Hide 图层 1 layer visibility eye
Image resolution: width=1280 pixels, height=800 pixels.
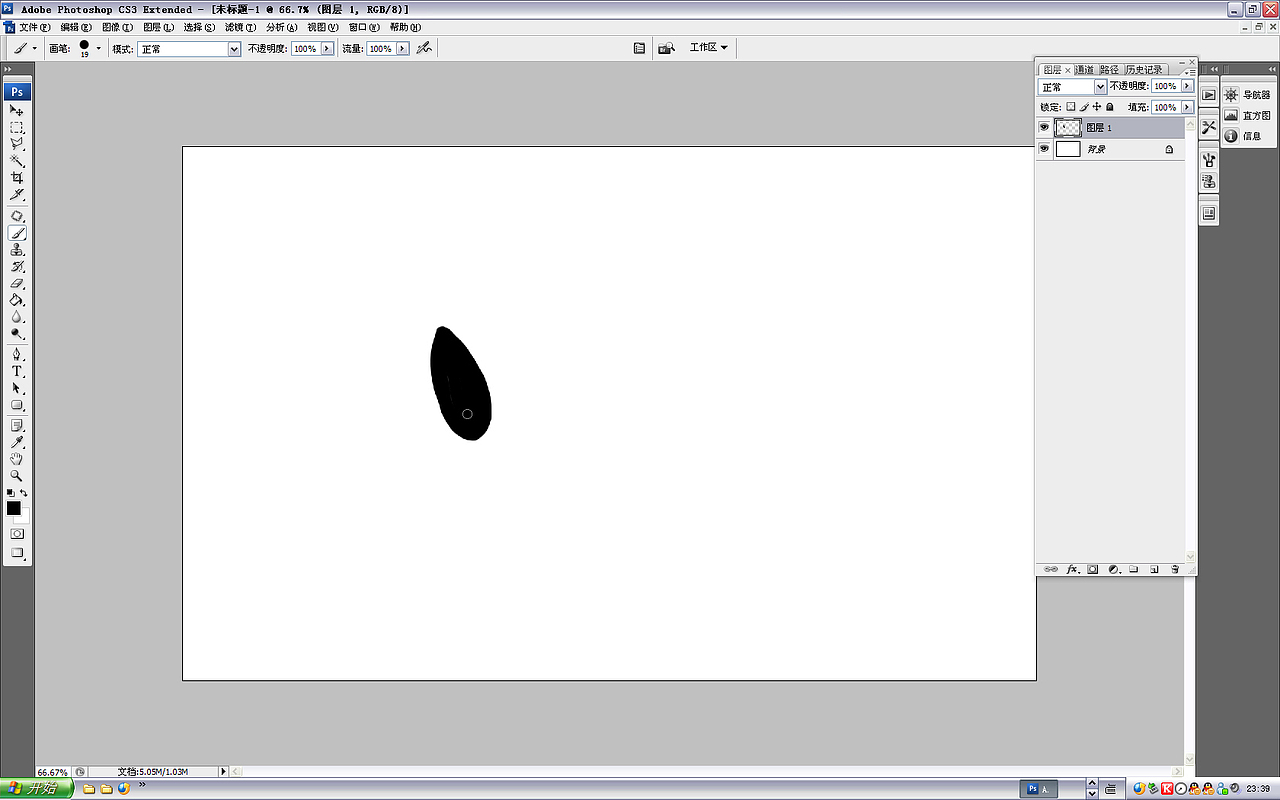[1044, 128]
